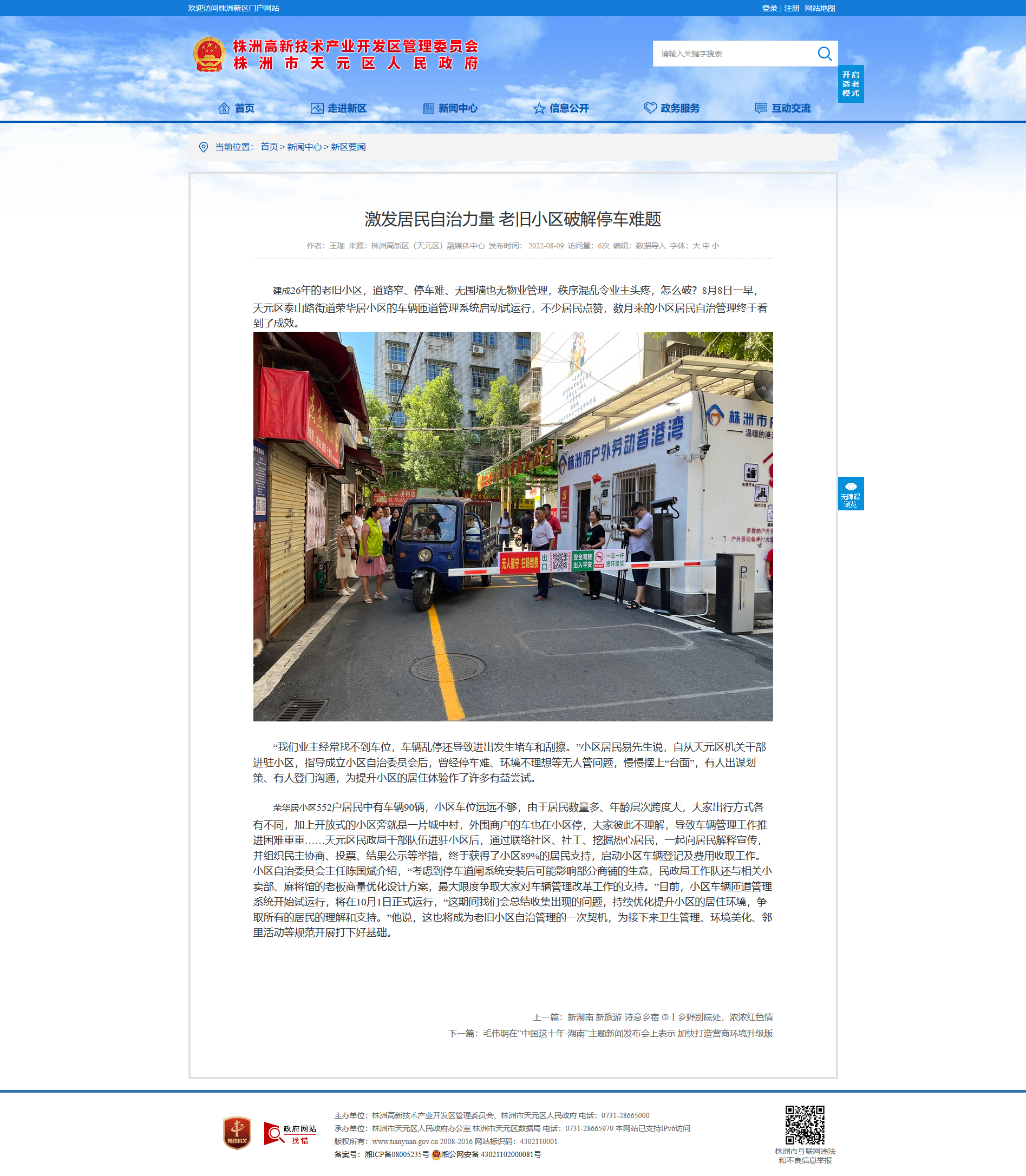
Task: Click the home icon beside 首页
Action: tap(224, 108)
